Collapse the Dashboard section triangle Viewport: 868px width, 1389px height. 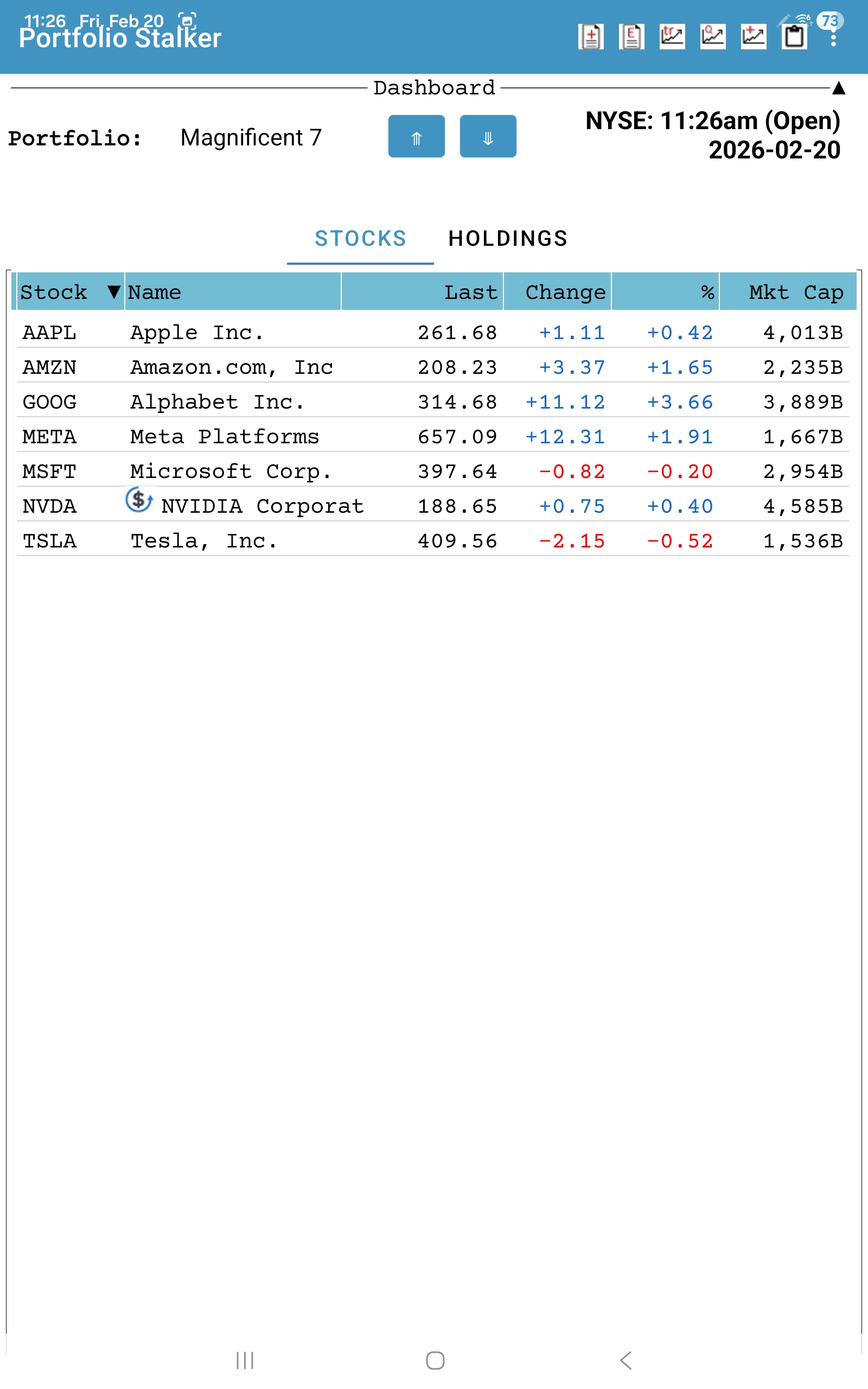click(x=839, y=88)
